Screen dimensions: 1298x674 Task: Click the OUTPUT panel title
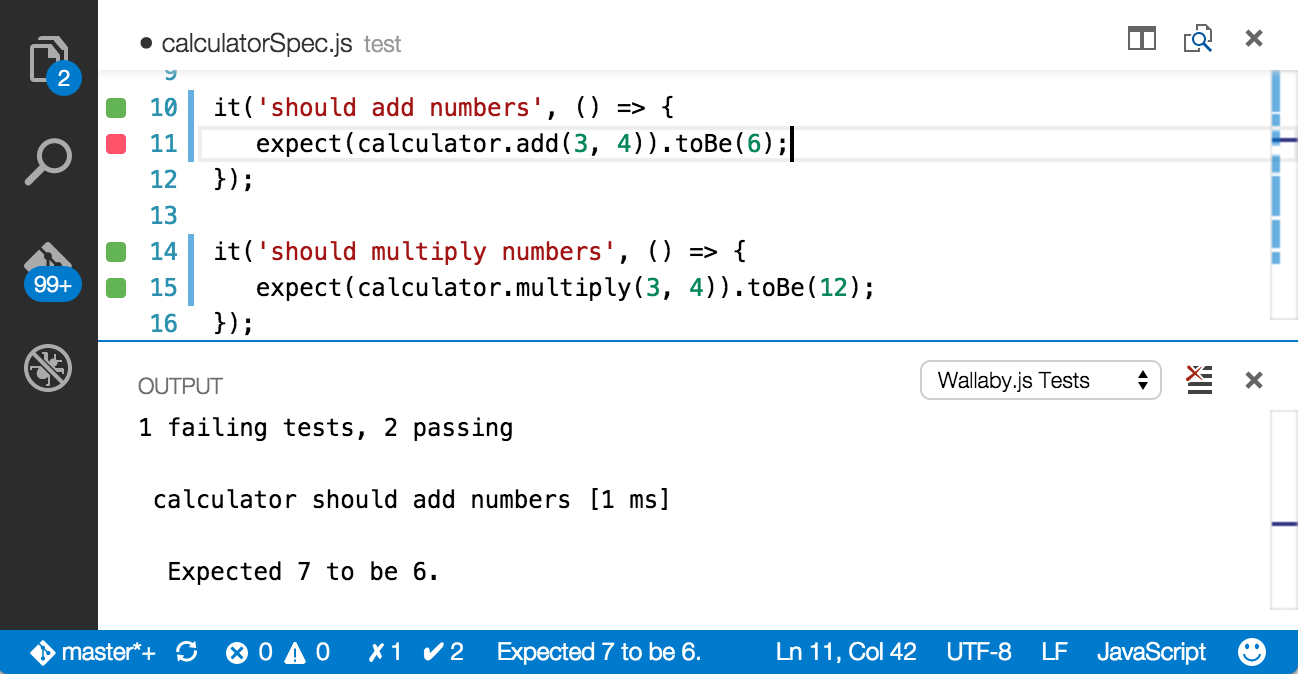[x=180, y=386]
